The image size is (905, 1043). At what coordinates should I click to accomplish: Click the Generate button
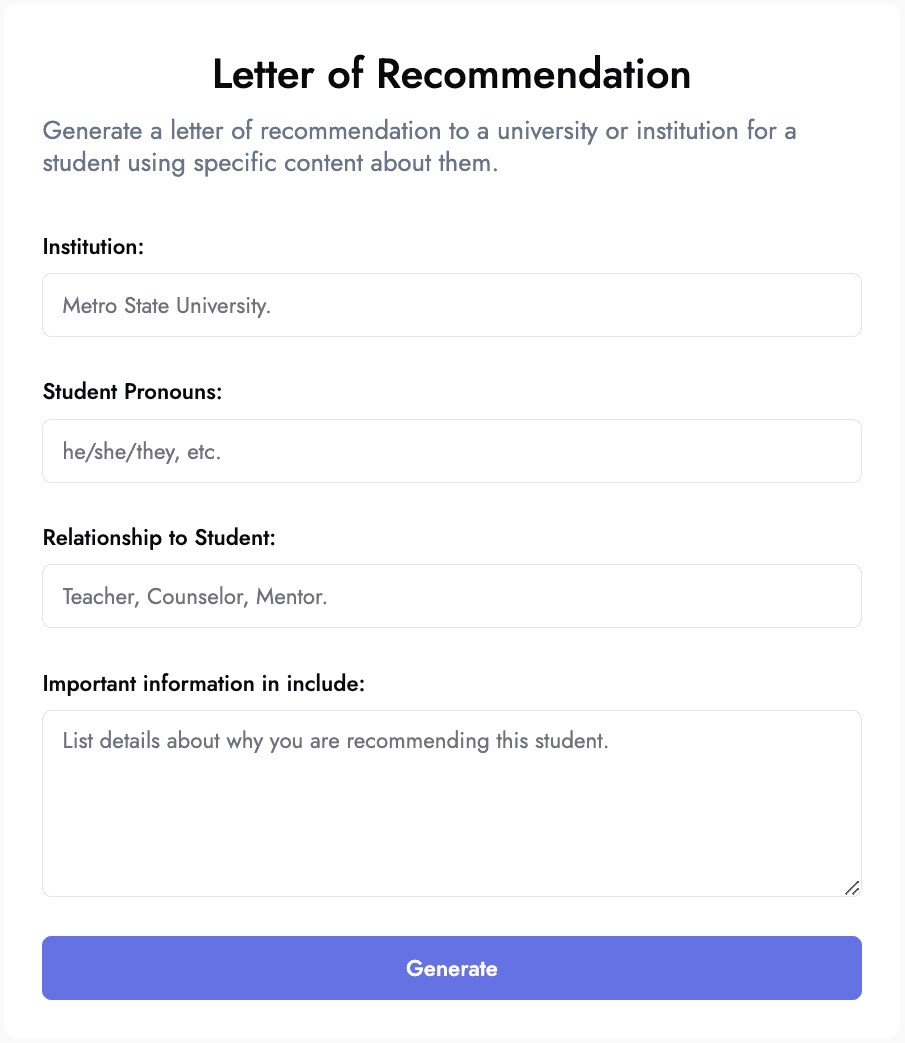tap(452, 968)
